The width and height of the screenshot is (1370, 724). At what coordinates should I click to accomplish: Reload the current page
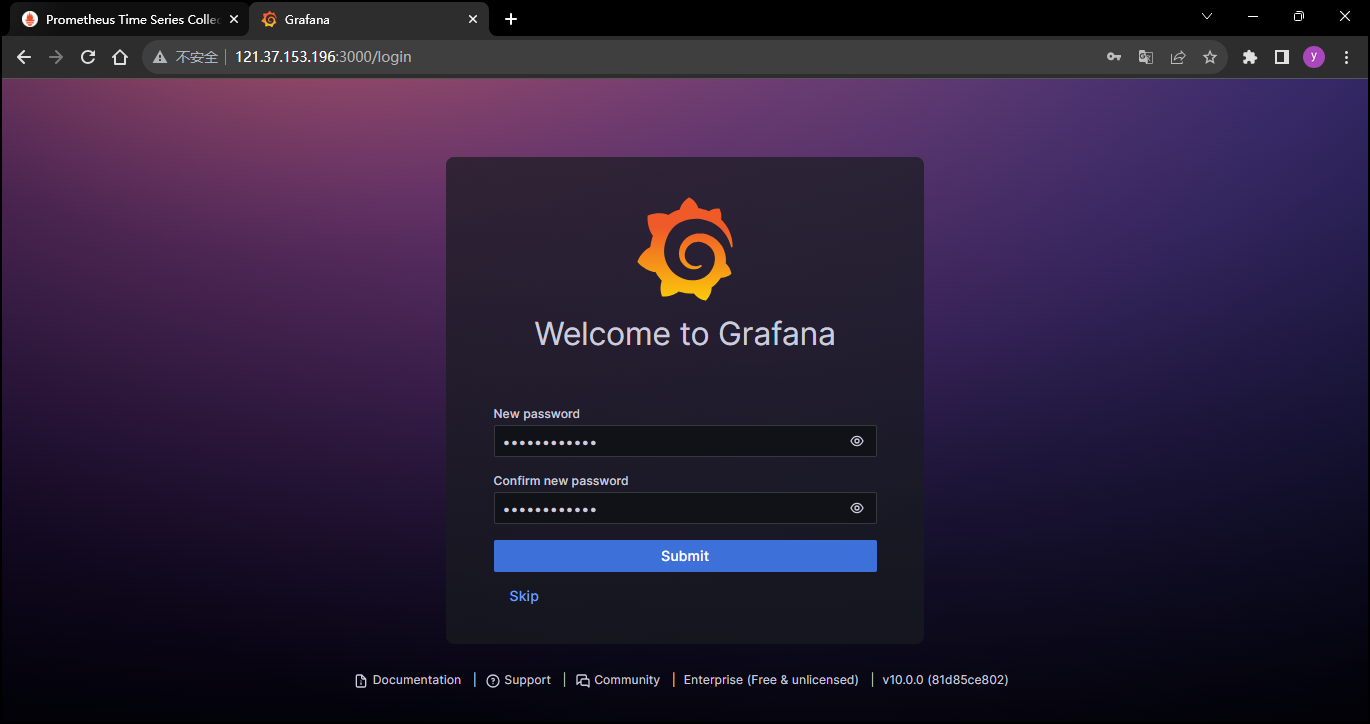(x=88, y=57)
